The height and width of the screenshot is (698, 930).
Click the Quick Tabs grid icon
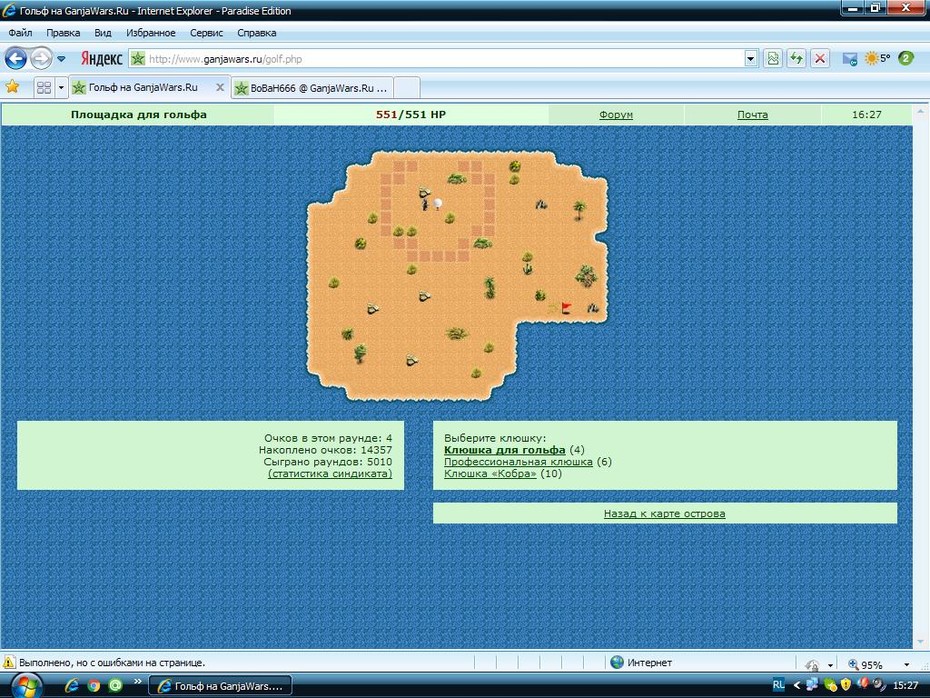43,88
